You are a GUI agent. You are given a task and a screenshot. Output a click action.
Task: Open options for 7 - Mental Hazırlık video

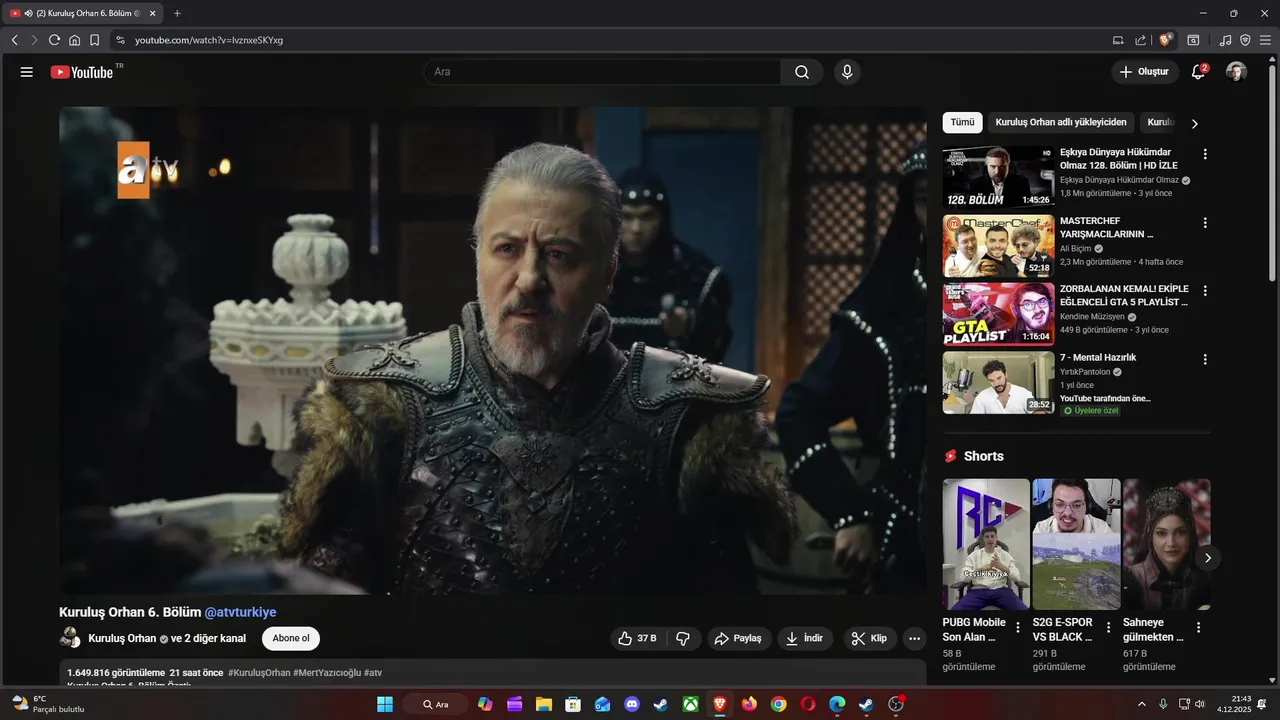[x=1205, y=358]
